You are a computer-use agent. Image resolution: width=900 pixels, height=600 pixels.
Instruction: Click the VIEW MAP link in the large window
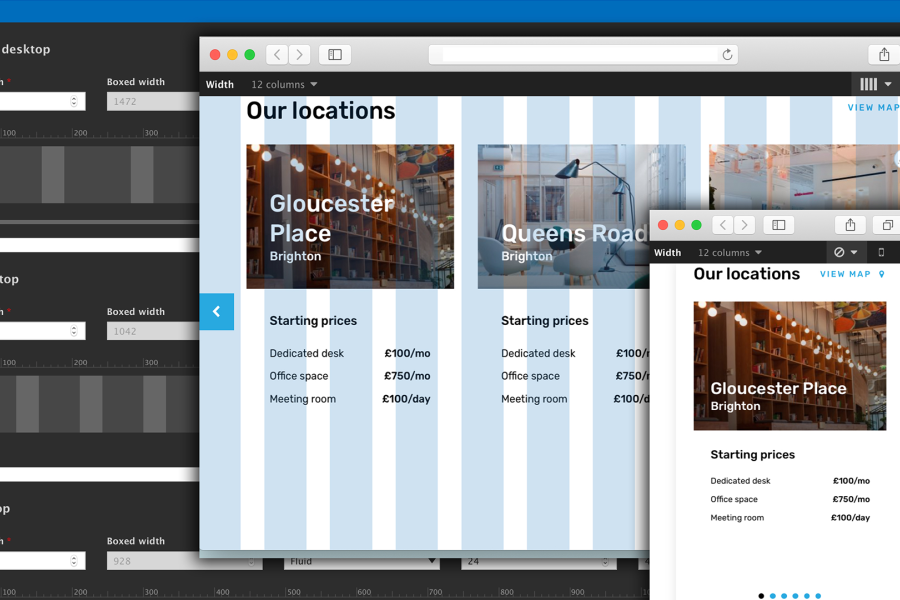(873, 108)
